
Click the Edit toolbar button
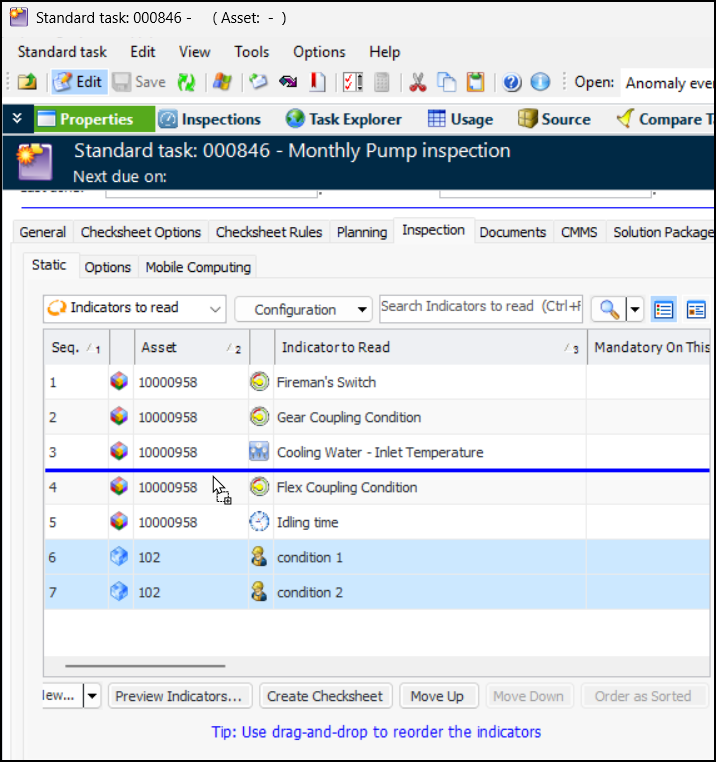coord(80,82)
